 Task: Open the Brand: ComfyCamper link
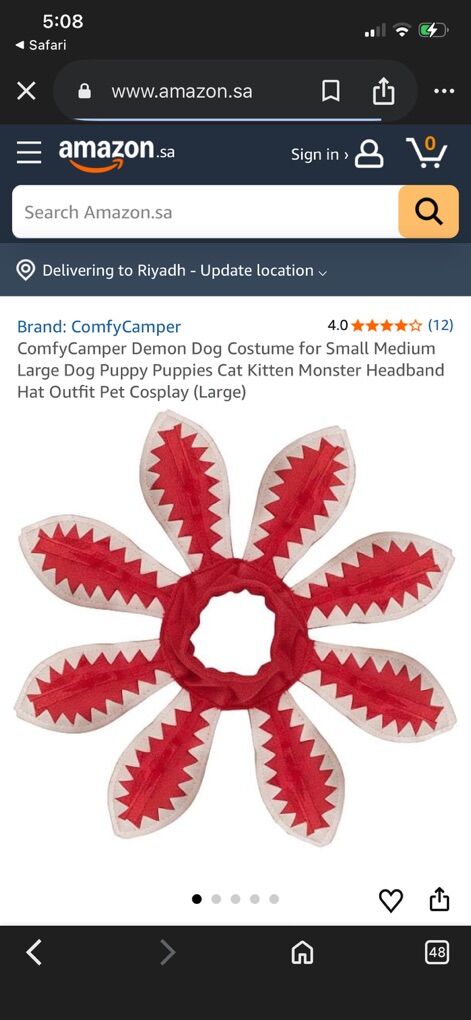tap(99, 327)
